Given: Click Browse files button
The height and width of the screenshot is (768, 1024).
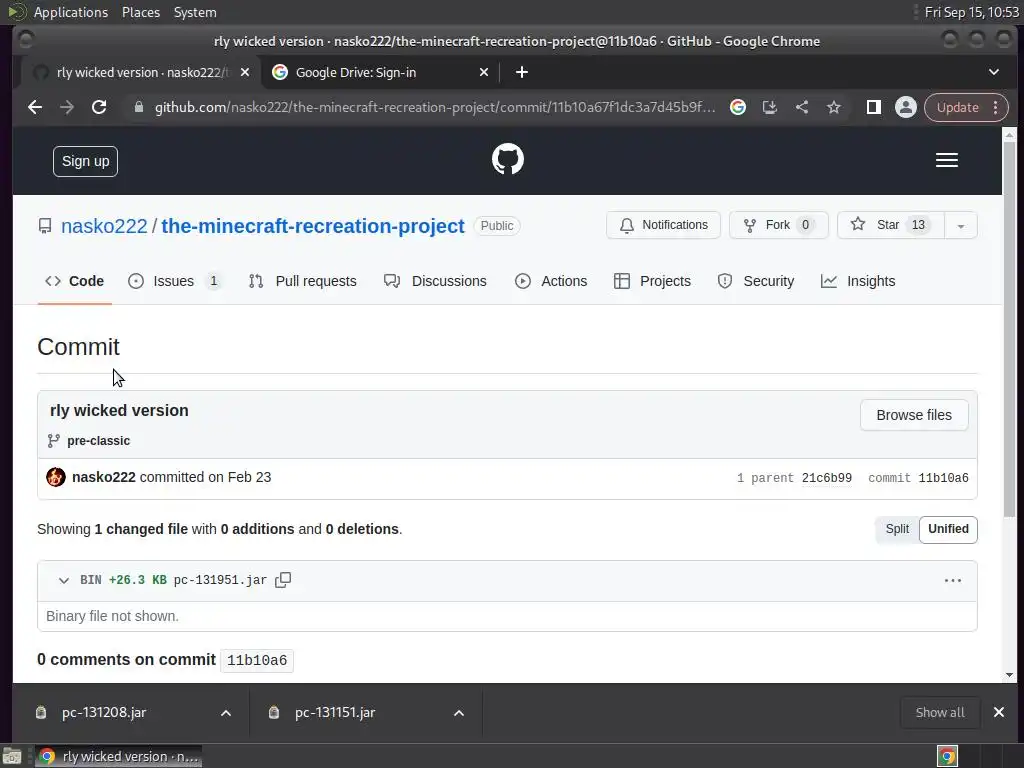Looking at the screenshot, I should (x=914, y=415).
